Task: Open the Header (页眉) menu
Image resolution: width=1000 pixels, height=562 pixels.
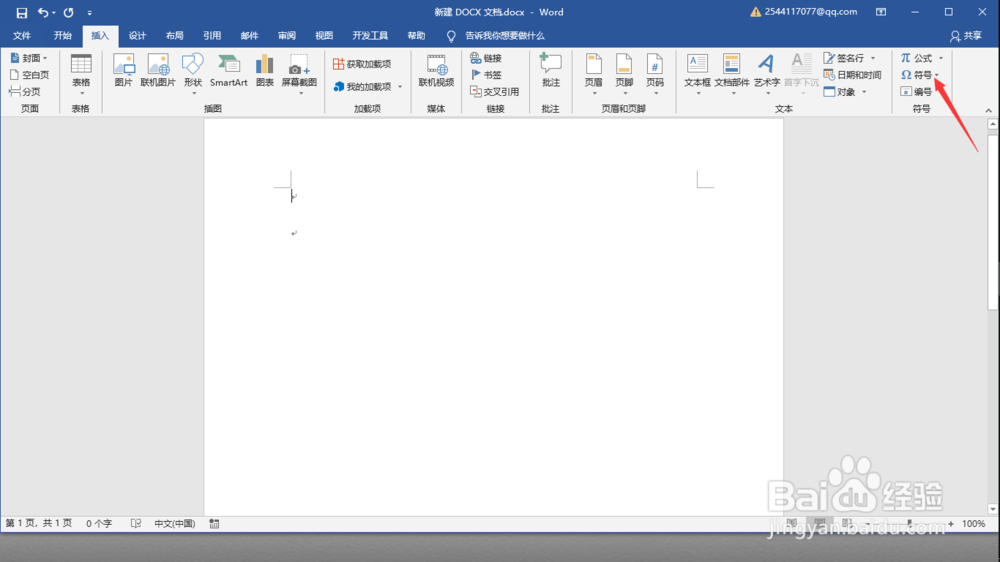Action: [594, 75]
